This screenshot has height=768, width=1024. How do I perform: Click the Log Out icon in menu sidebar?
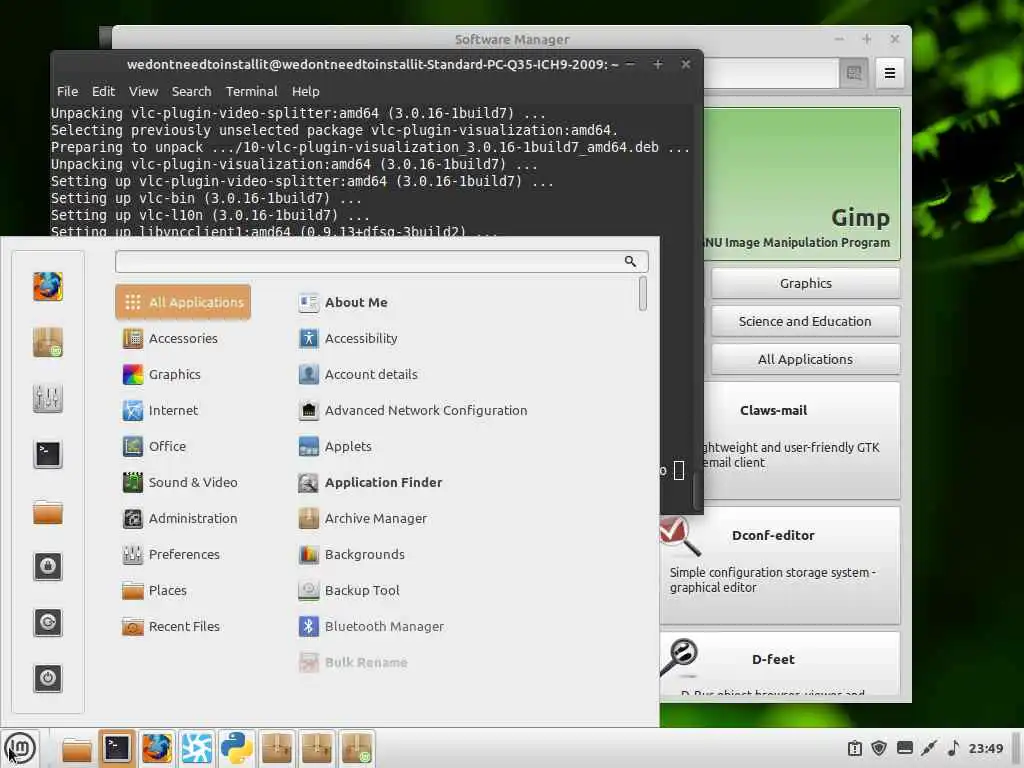click(x=48, y=622)
